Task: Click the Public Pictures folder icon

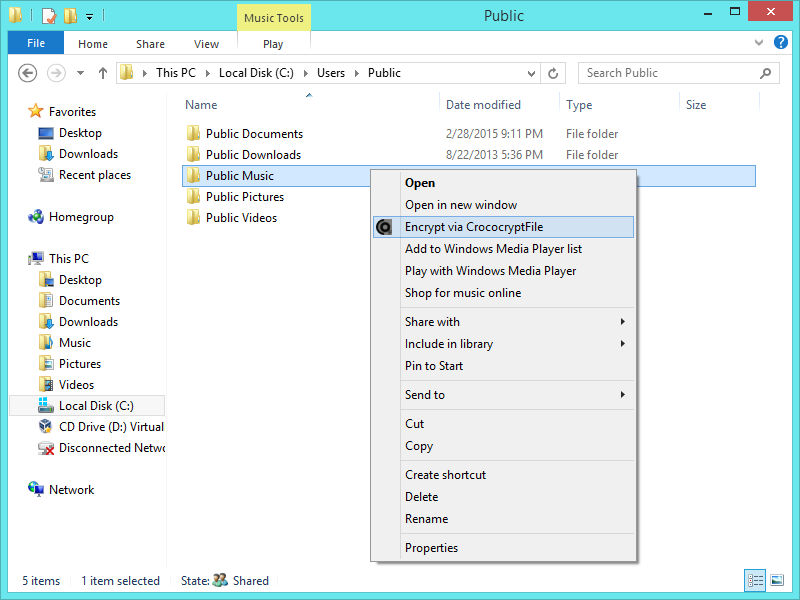Action: [193, 196]
